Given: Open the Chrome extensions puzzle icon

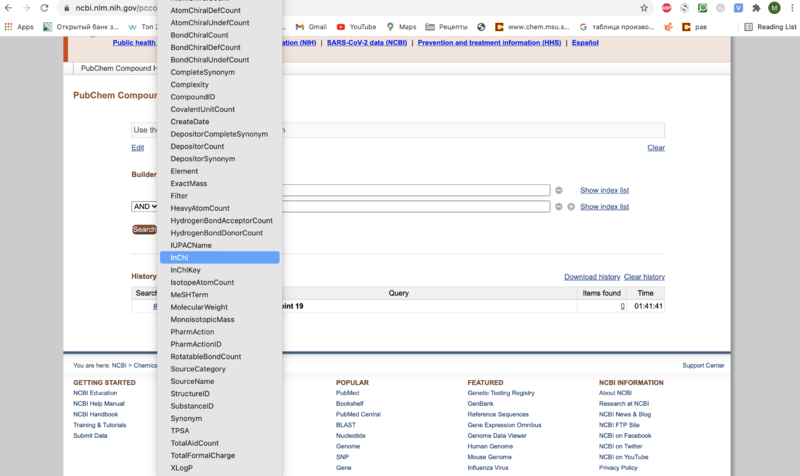Looking at the screenshot, I should pyautogui.click(x=756, y=8).
